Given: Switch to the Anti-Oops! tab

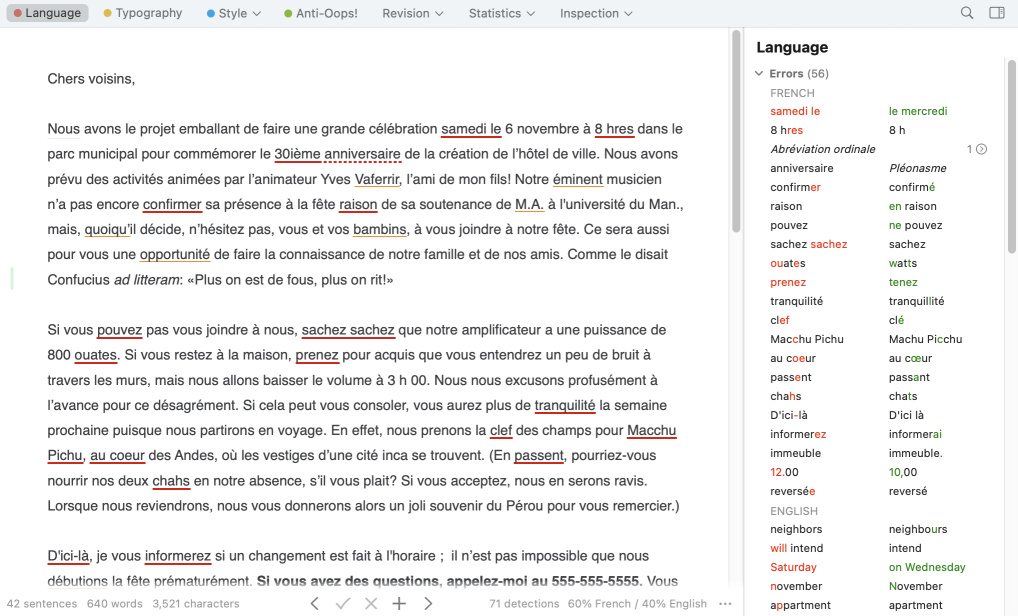Looking at the screenshot, I should (x=321, y=13).
